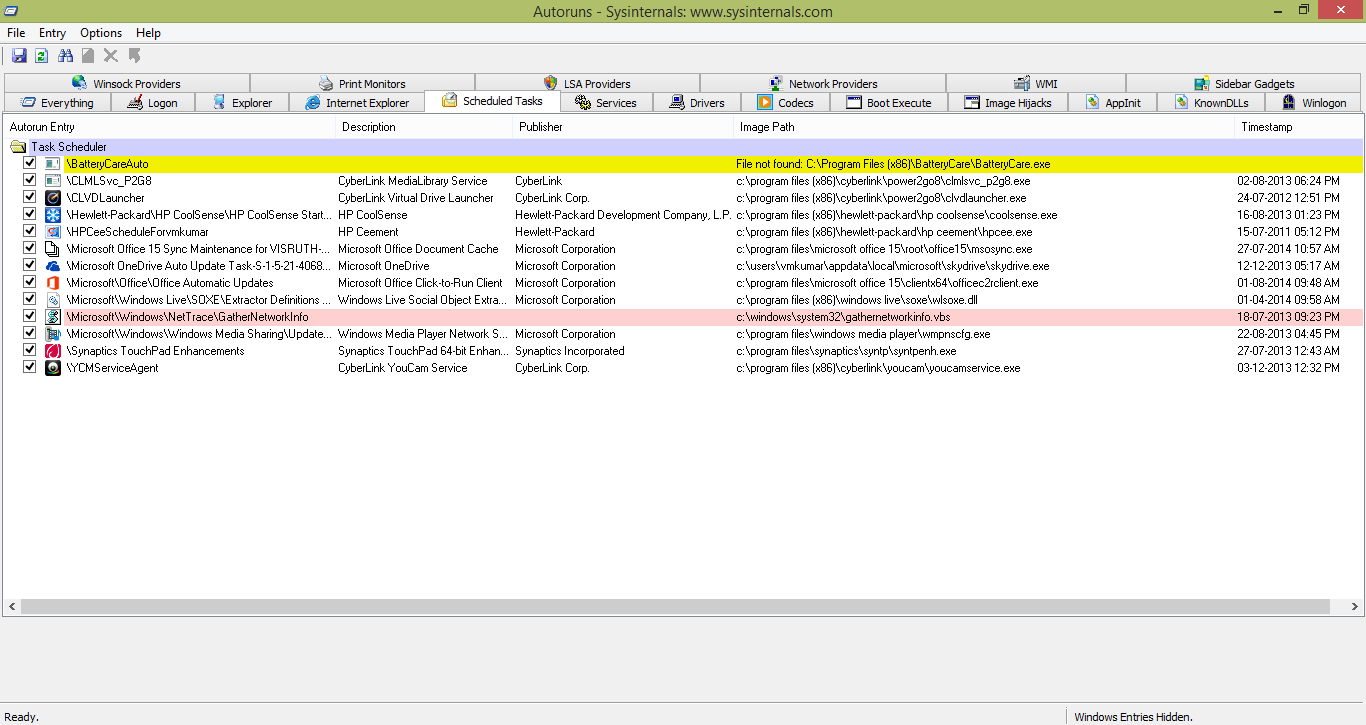Click the Windows Live SOXE entry icon

point(53,300)
